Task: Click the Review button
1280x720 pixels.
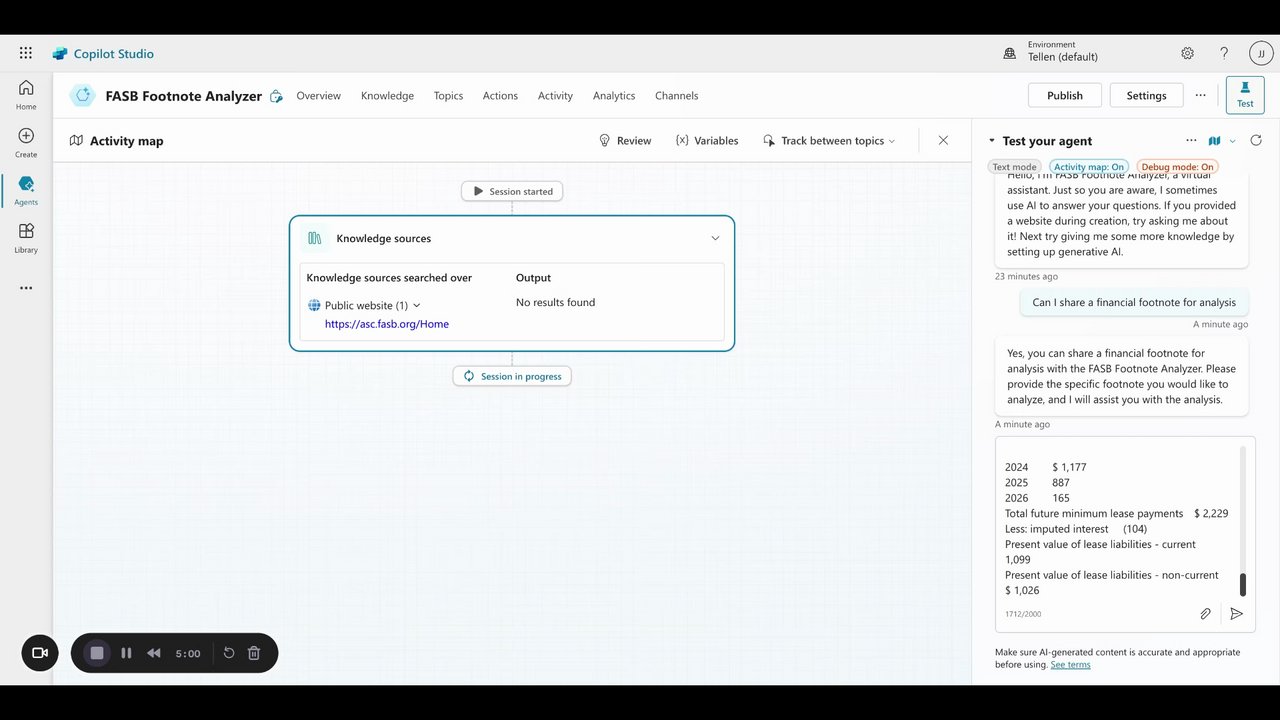Action: 625,141
